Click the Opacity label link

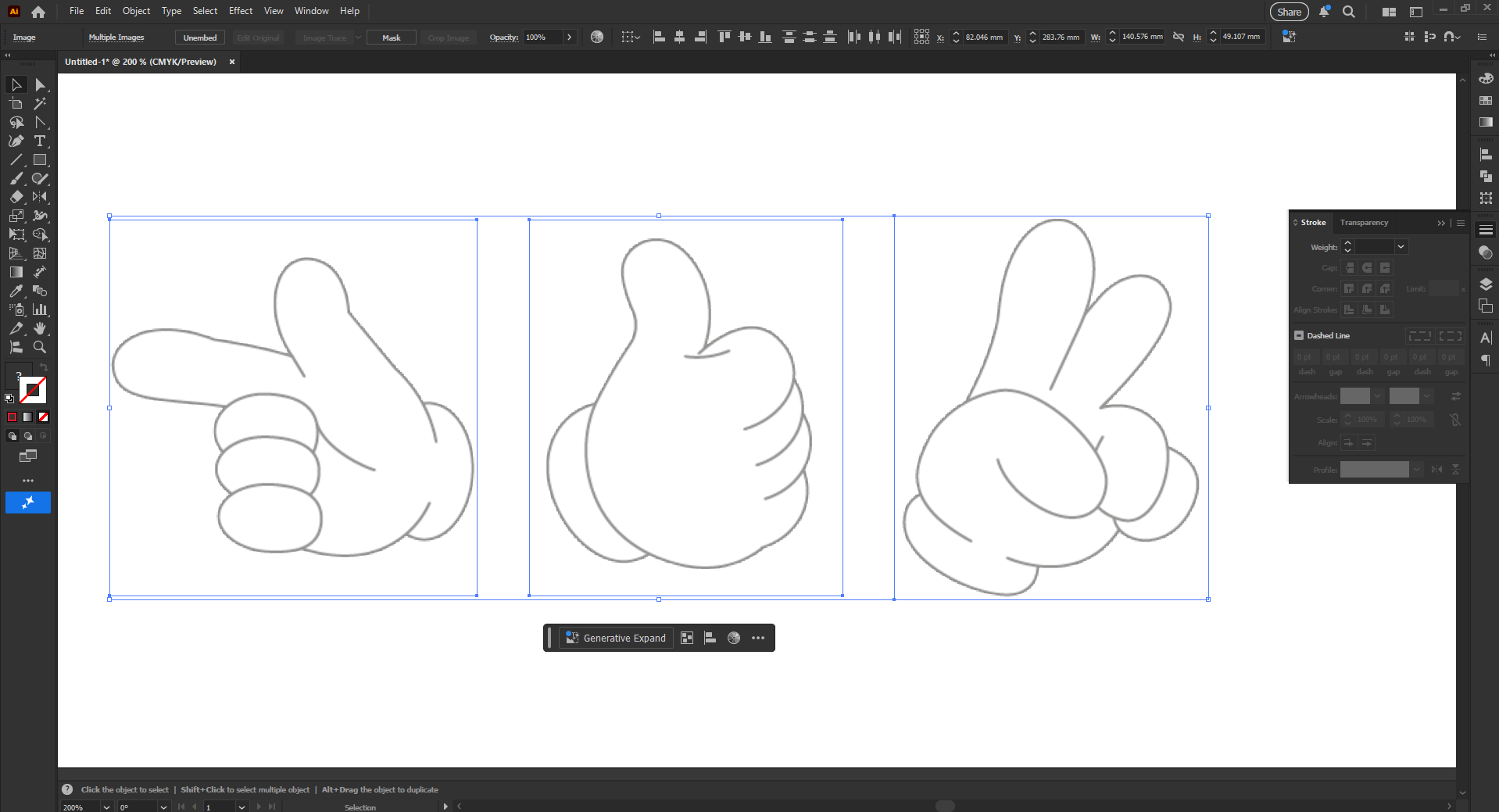(503, 38)
